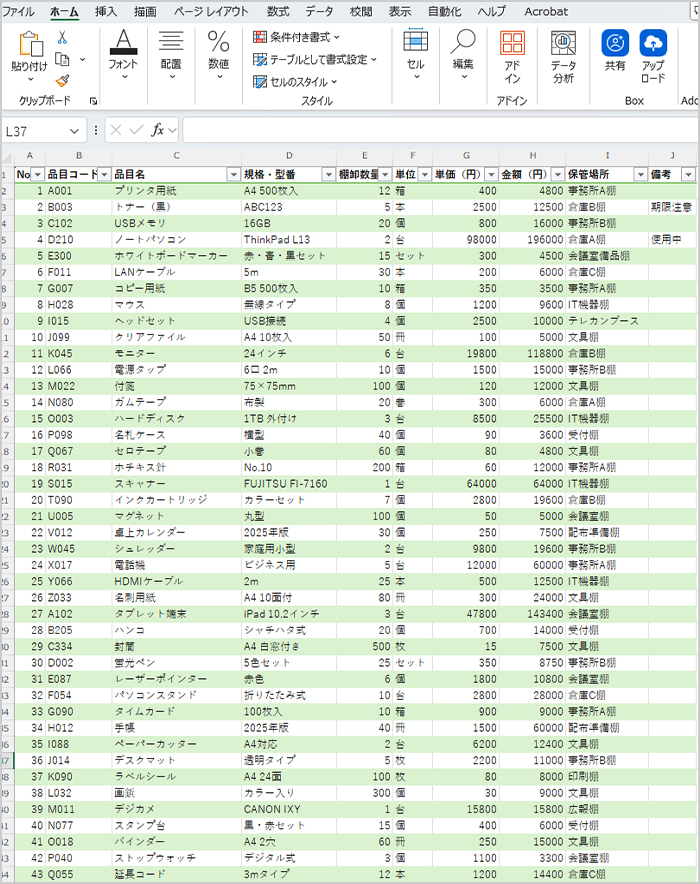
Task: Select cell containing プリンタ用紙
Action: 177,191
